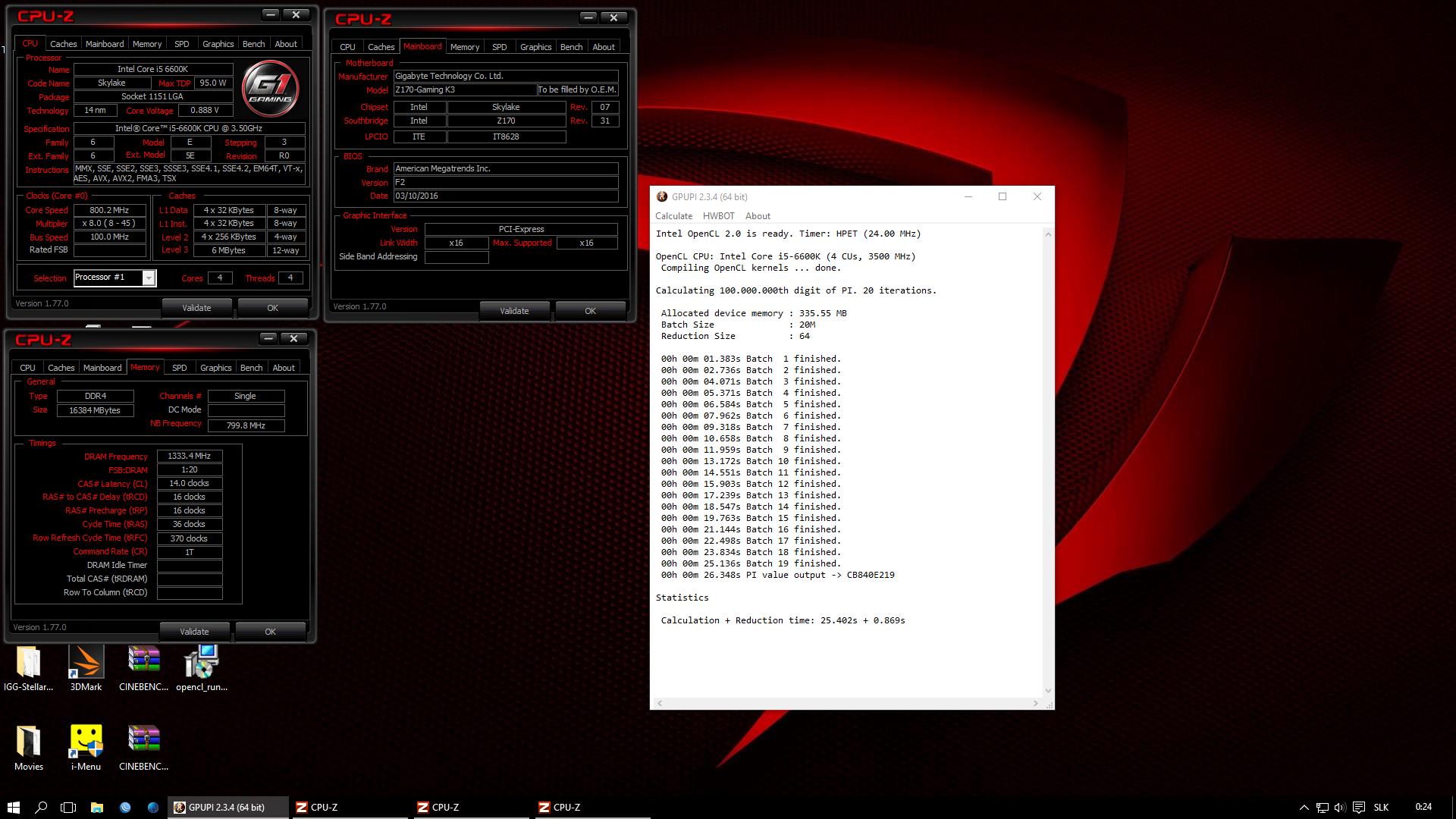Click the SLK language indicator
1456x819 pixels.
click(1382, 808)
